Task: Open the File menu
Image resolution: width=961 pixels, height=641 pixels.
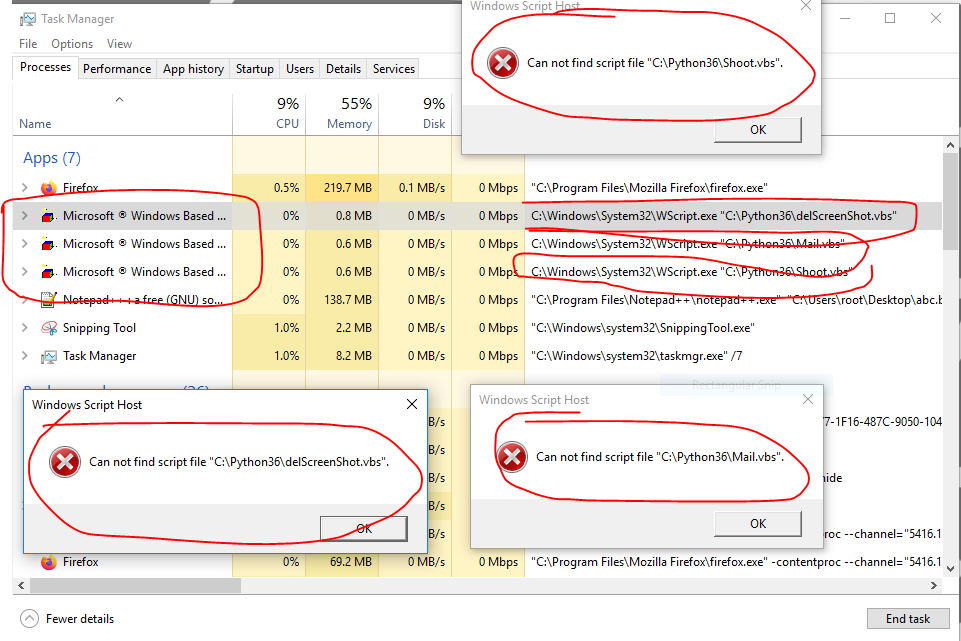Action: click(x=28, y=44)
